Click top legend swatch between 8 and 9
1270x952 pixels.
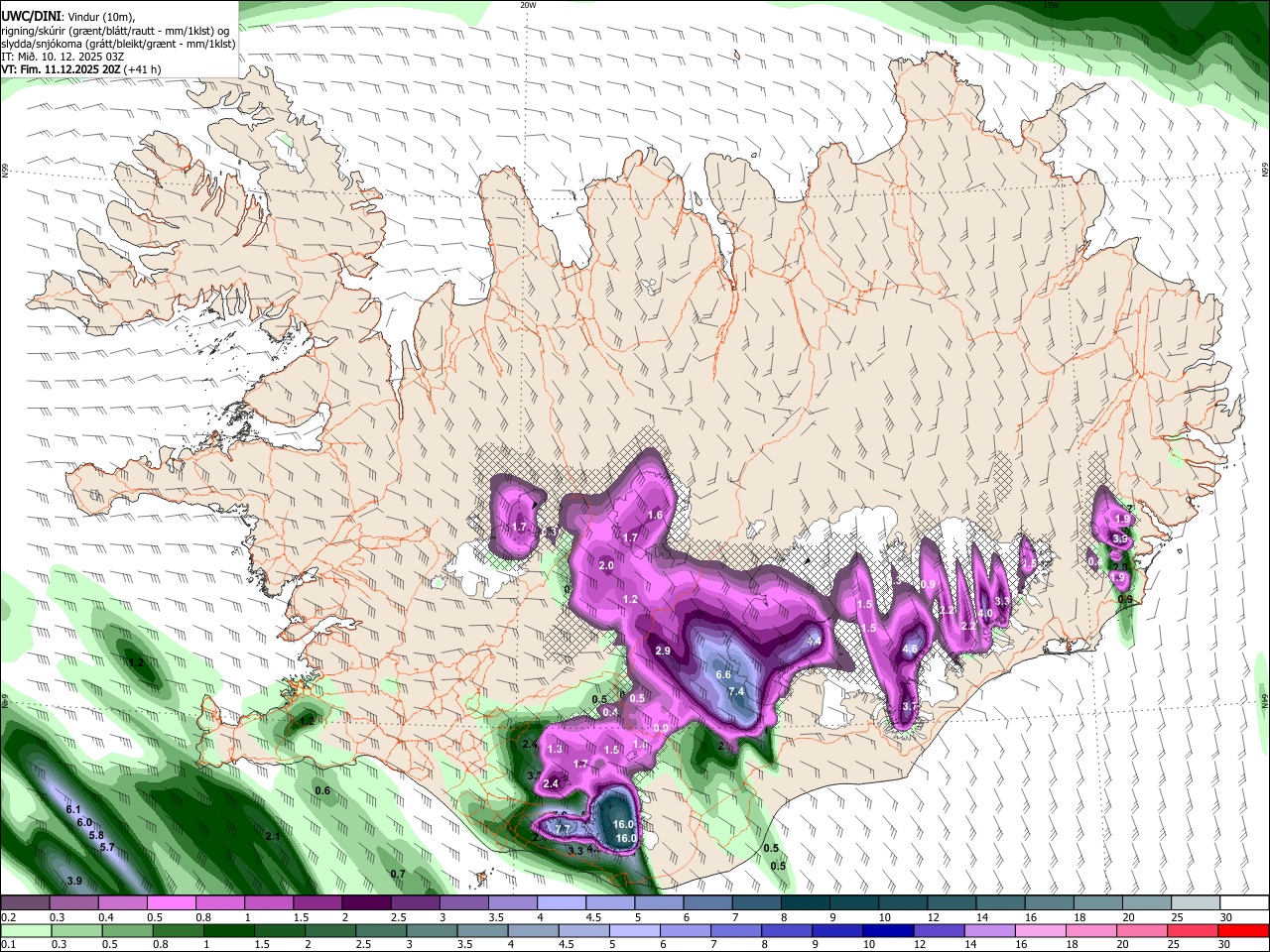[806, 902]
